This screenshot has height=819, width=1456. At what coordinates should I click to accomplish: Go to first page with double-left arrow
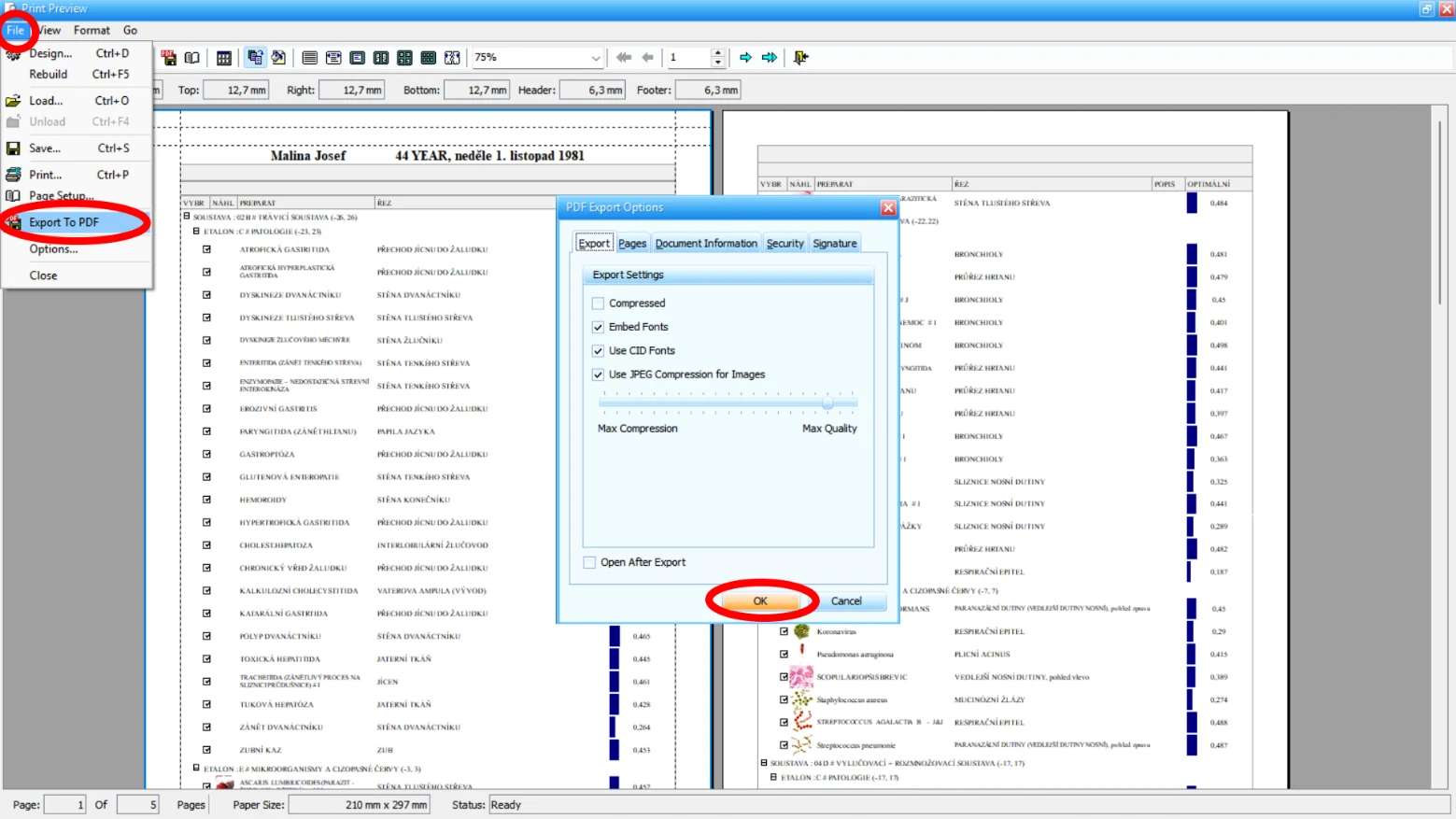click(x=624, y=58)
